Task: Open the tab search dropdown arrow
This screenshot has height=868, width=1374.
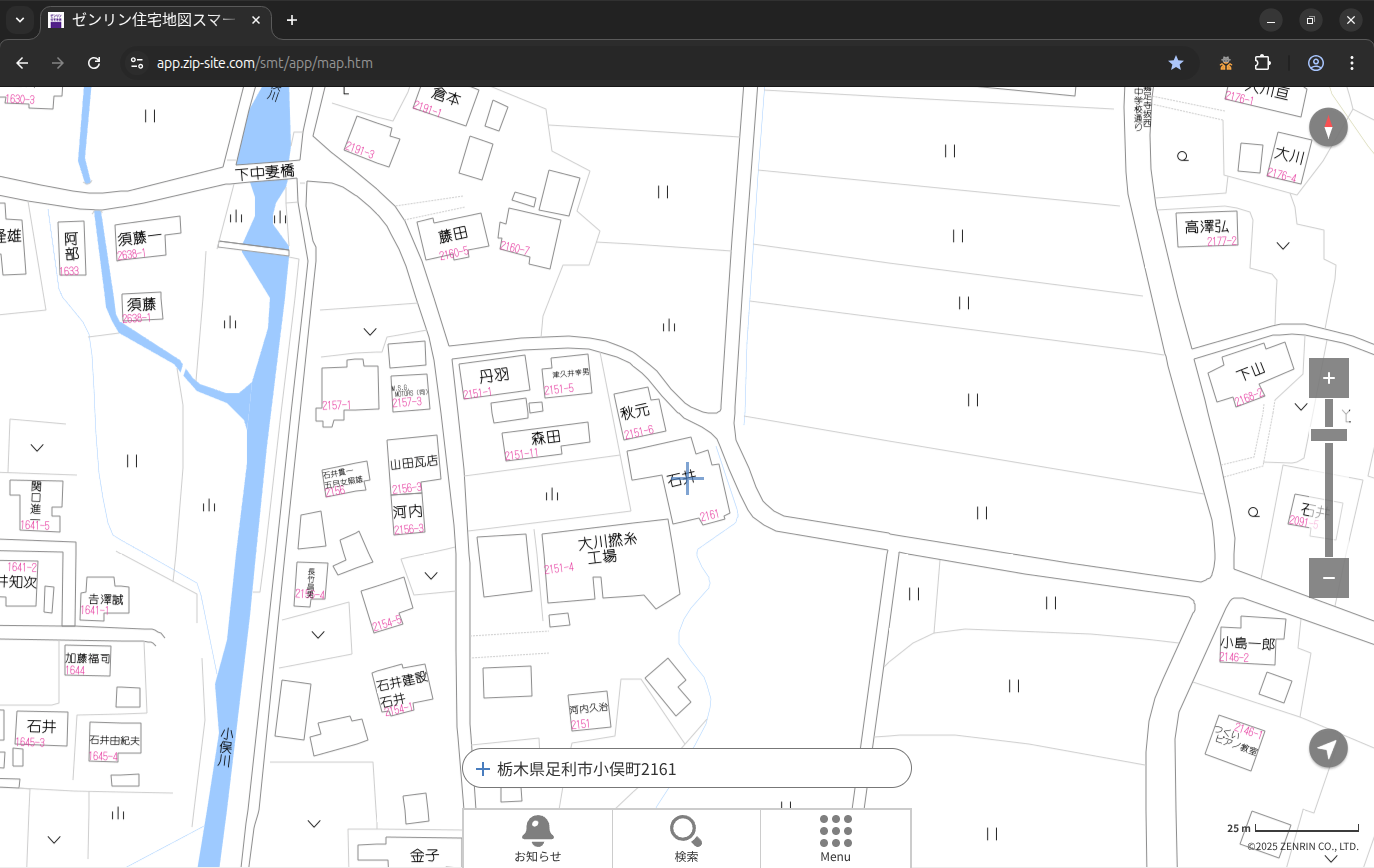Action: (x=20, y=20)
